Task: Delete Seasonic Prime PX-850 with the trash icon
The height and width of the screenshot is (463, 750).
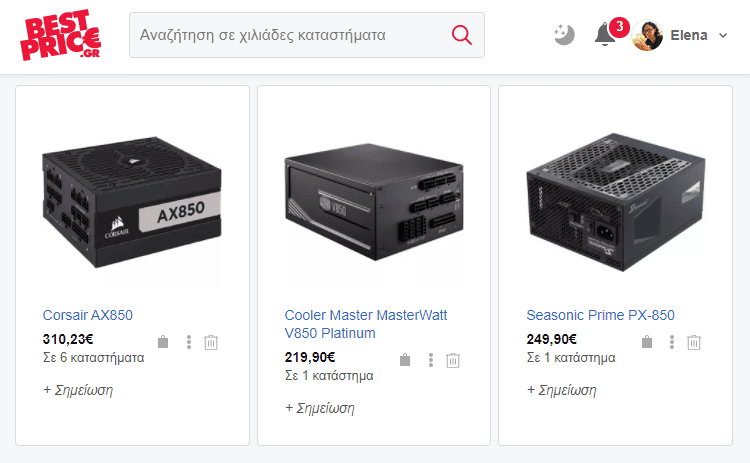Action: (x=694, y=342)
